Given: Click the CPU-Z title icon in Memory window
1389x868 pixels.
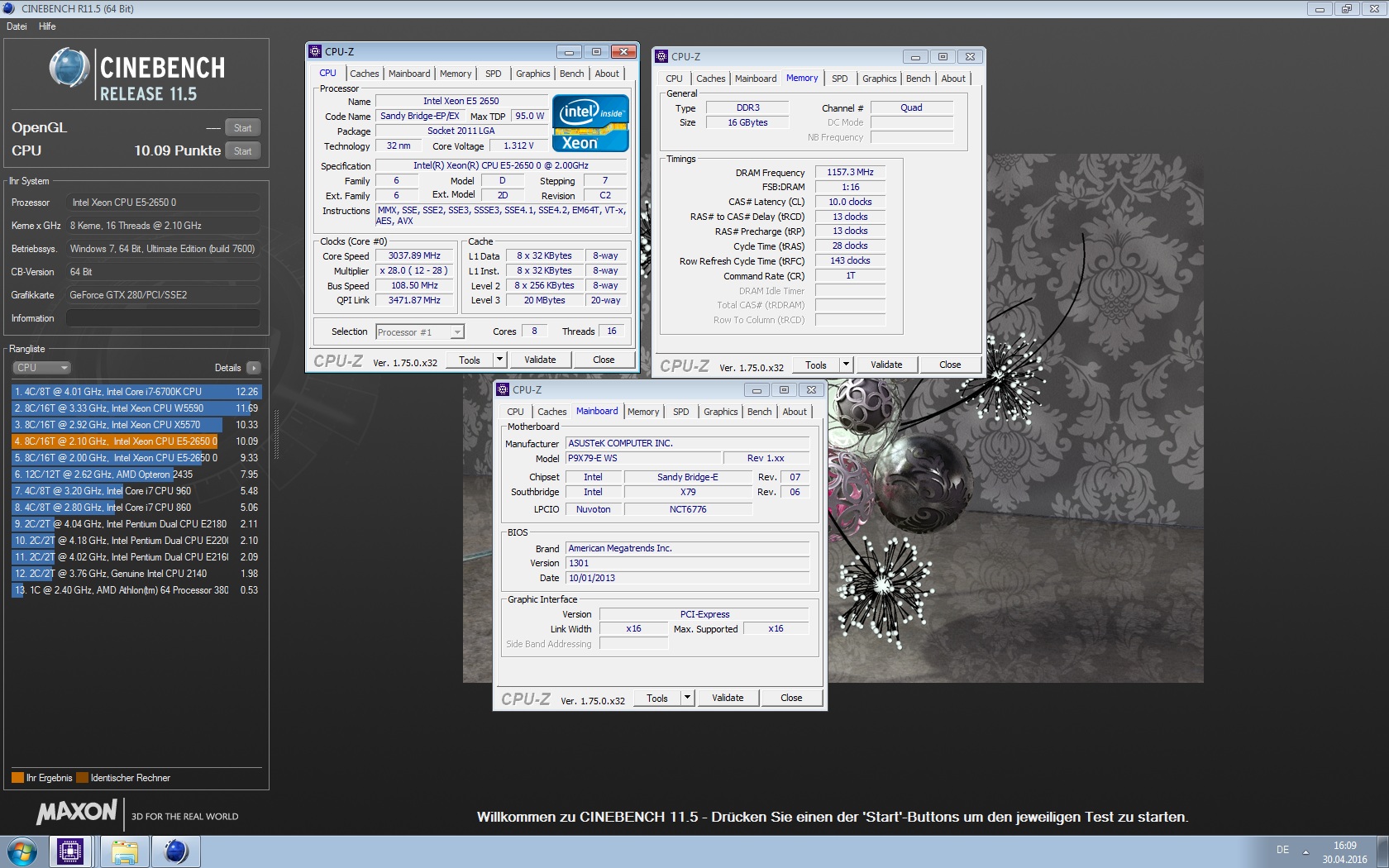Looking at the screenshot, I should point(661,56).
